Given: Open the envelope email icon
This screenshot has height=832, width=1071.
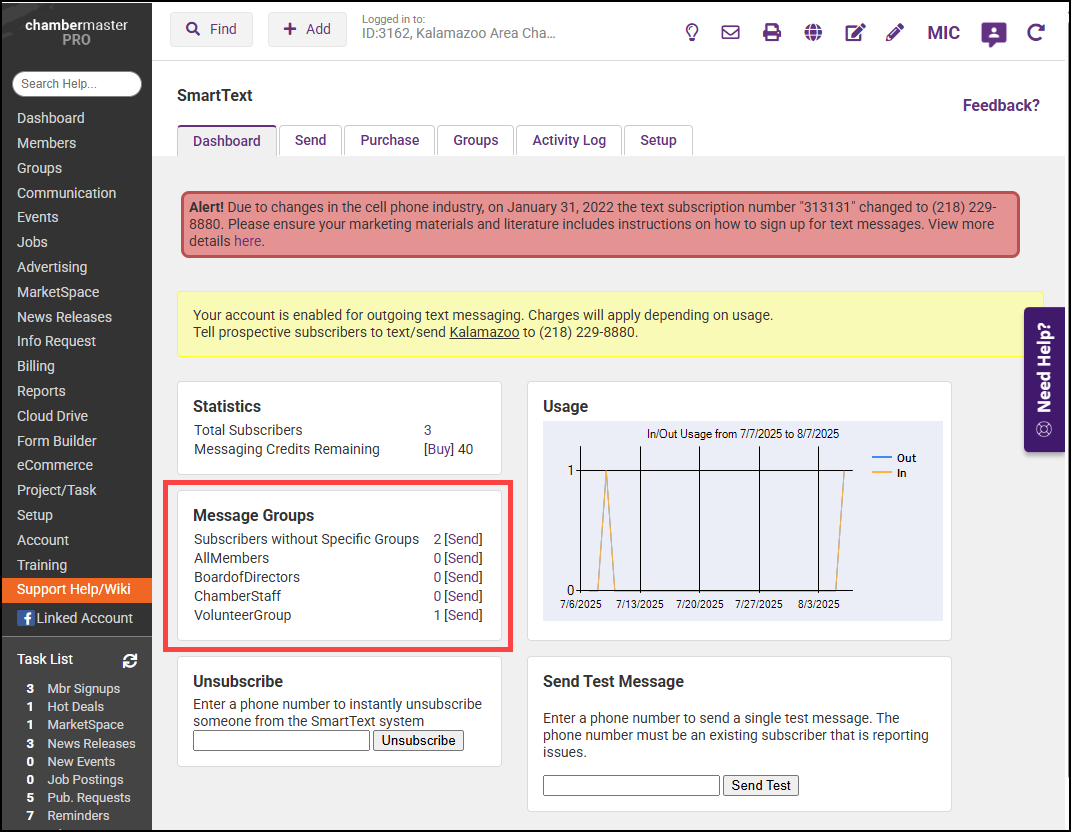Looking at the screenshot, I should (x=731, y=33).
